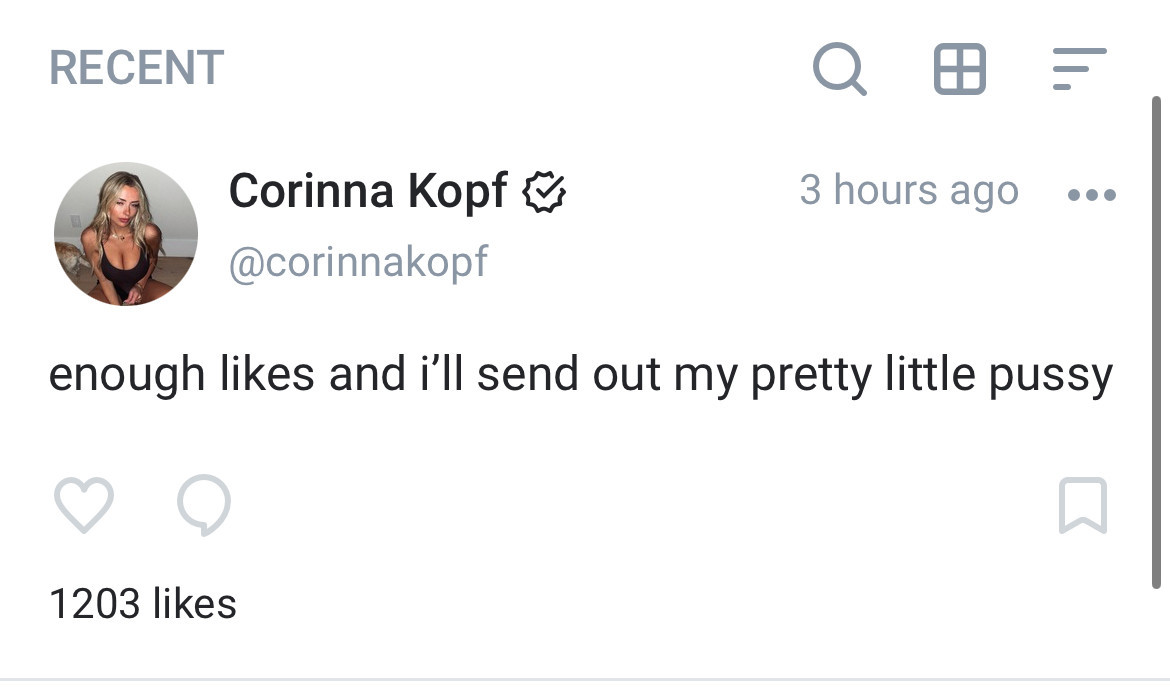Click the vertical scrollbar thumb
The height and width of the screenshot is (700, 1170).
[1157, 340]
